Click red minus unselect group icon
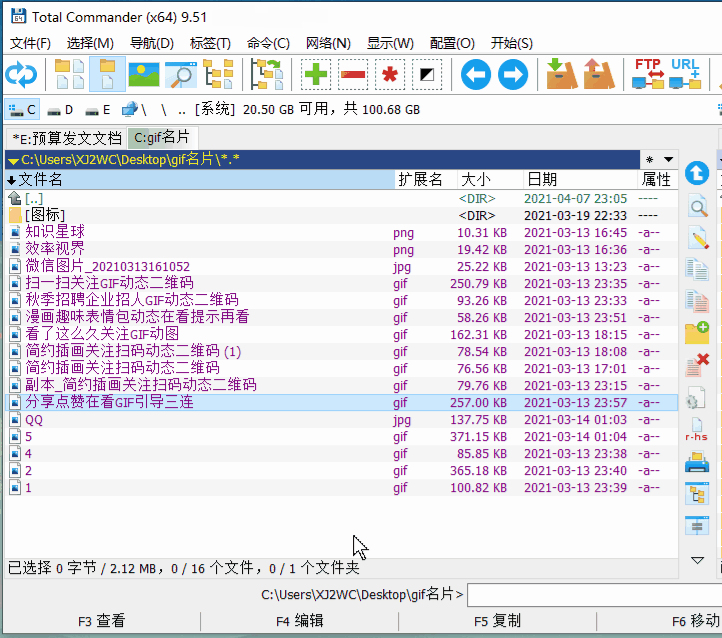The width and height of the screenshot is (722, 638). click(353, 74)
